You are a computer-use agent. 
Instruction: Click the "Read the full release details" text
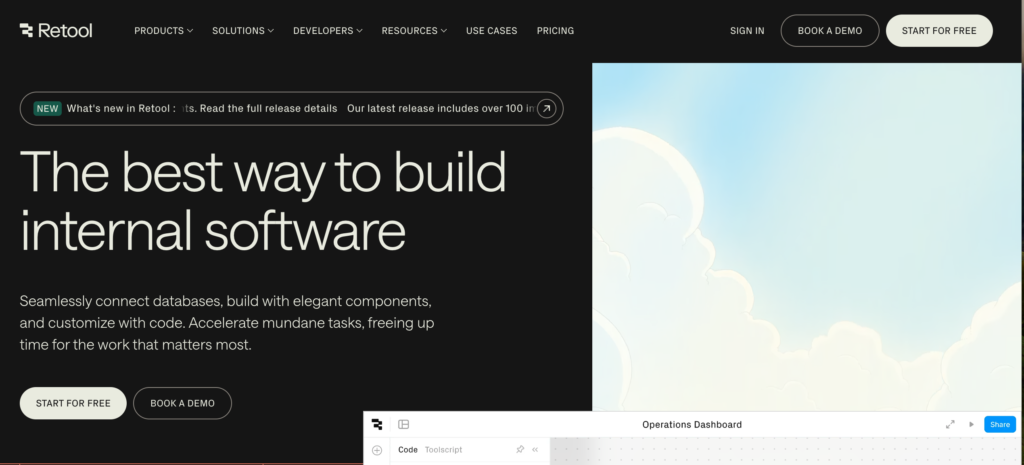(268, 108)
